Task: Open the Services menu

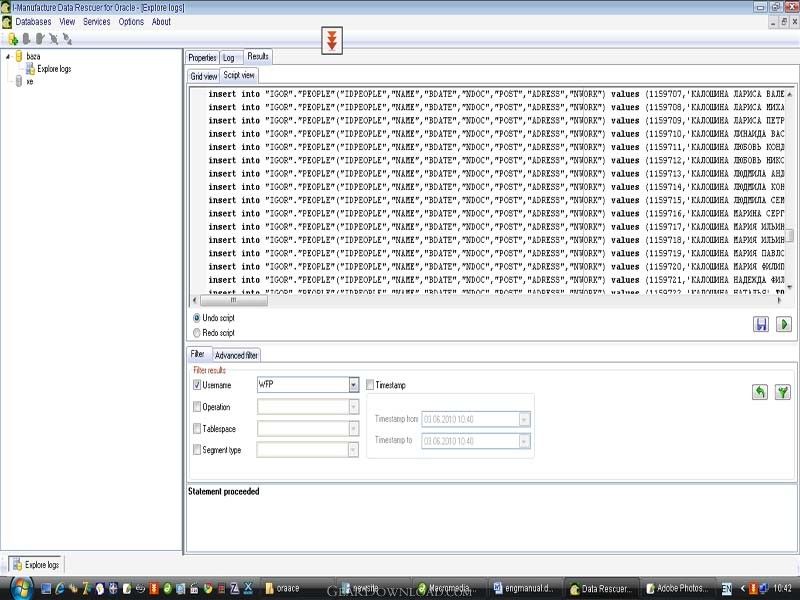Action: point(97,21)
